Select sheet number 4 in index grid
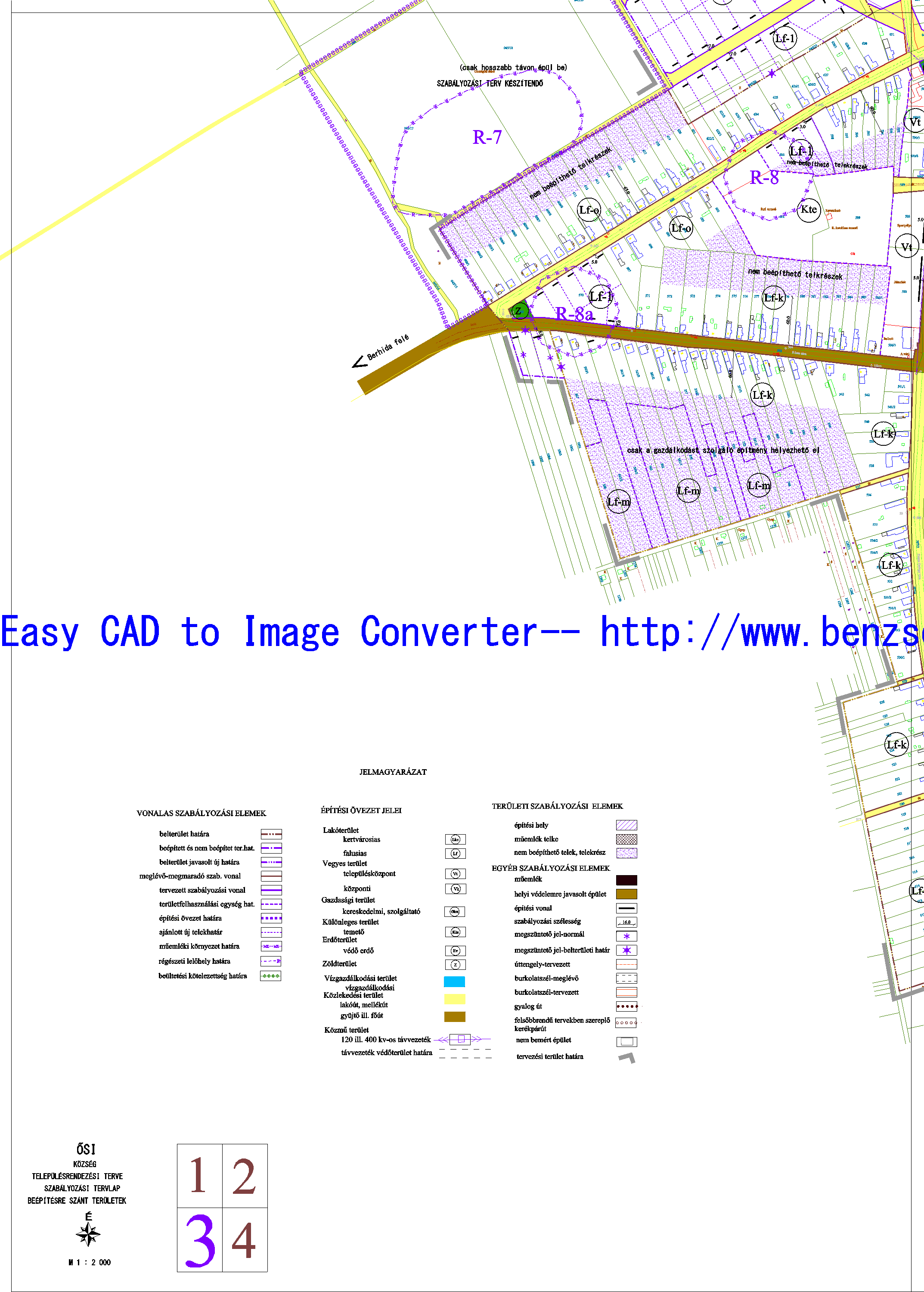This screenshot has width=924, height=1292. point(245,1240)
